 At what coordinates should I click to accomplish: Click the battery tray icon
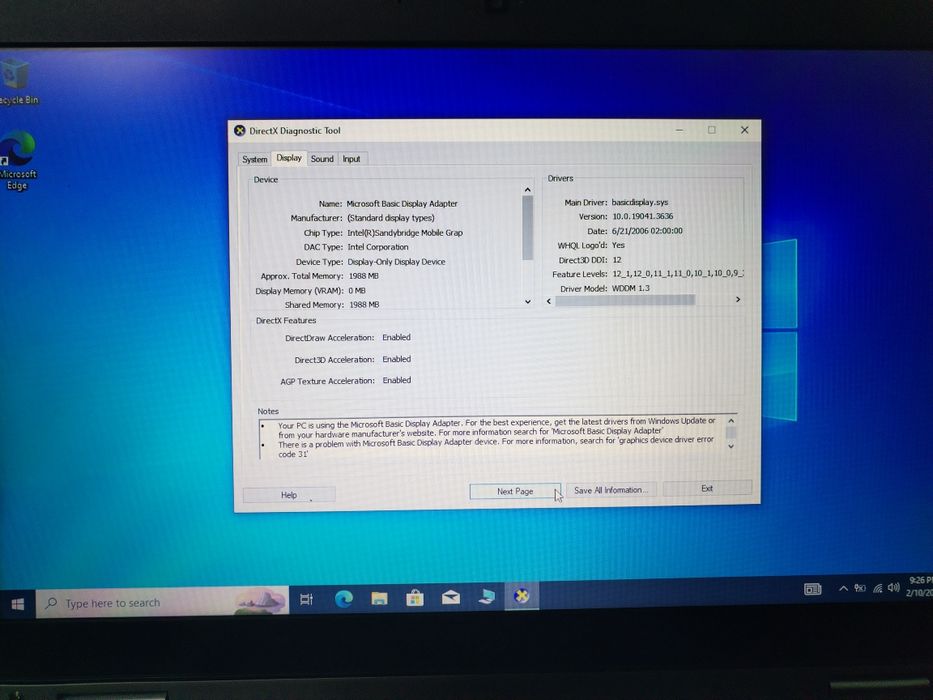(x=860, y=588)
